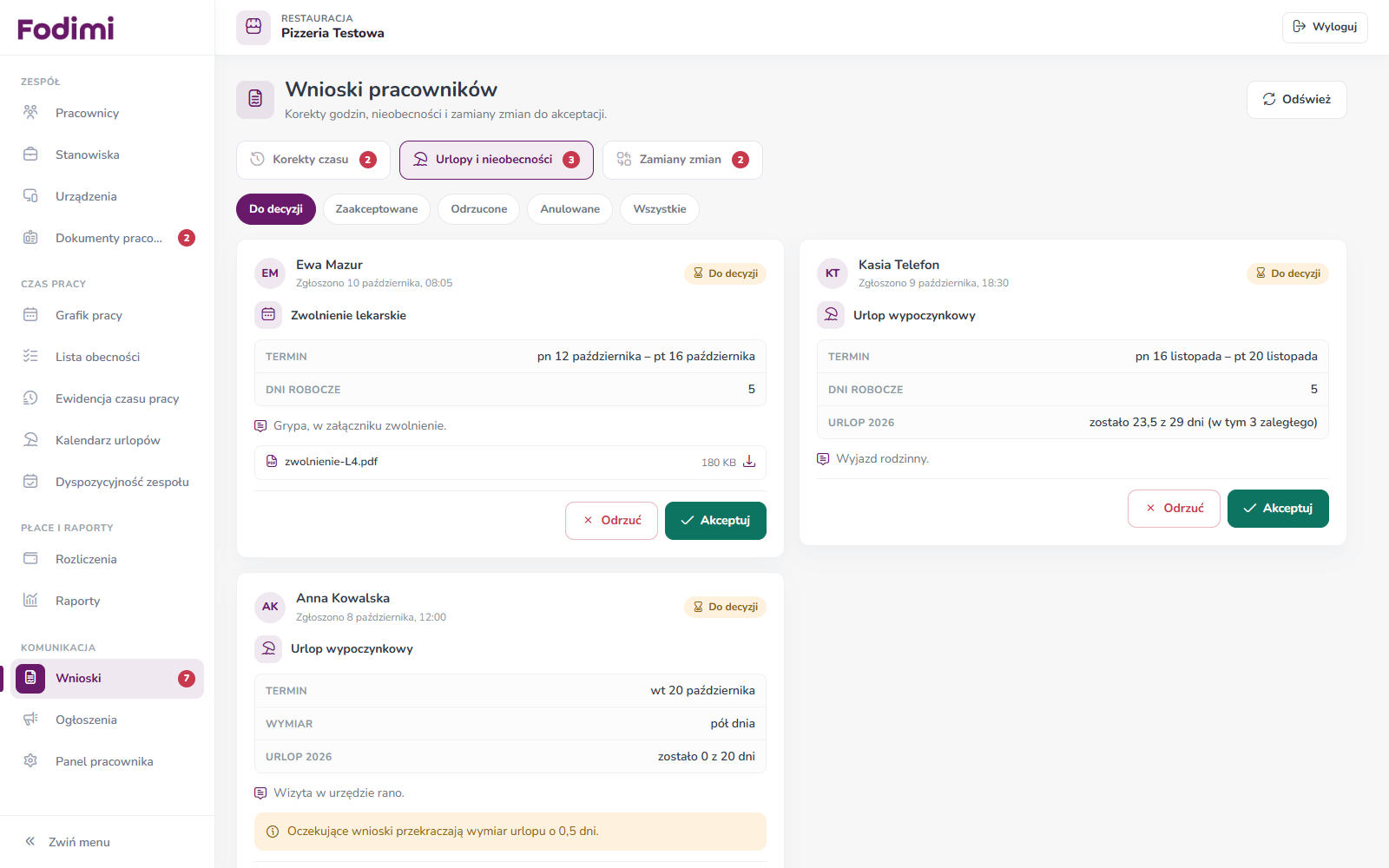
Task: Open Kalendarz urlopów
Action: click(107, 440)
